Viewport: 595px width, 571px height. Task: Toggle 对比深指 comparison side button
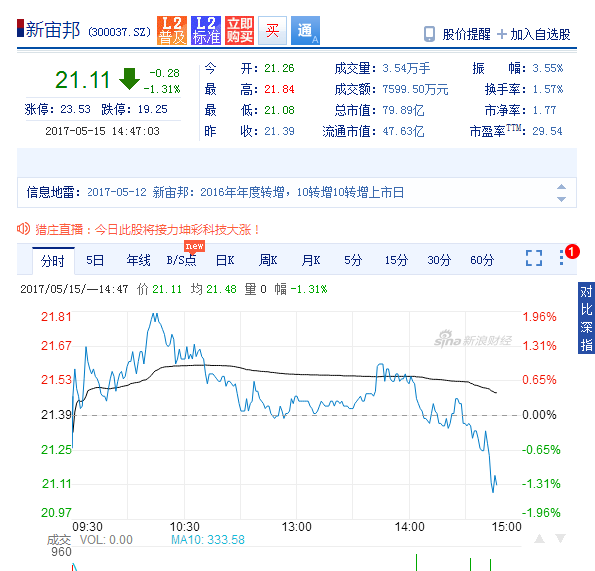click(x=586, y=318)
